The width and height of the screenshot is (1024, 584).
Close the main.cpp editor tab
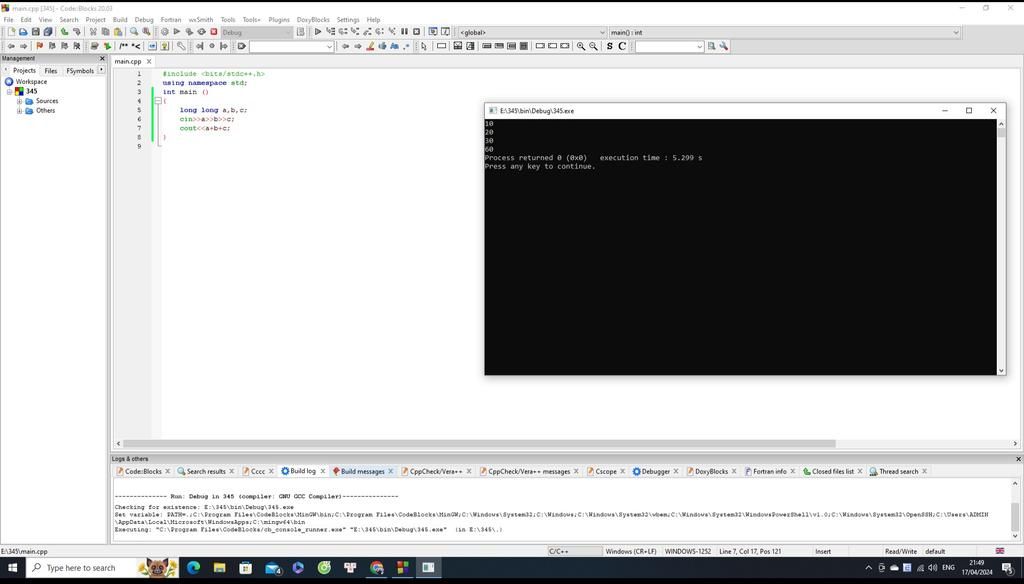tap(148, 61)
